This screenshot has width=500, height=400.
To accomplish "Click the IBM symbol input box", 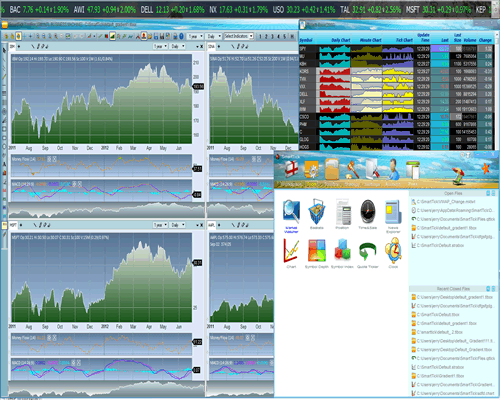I will pyautogui.click(x=12, y=47).
